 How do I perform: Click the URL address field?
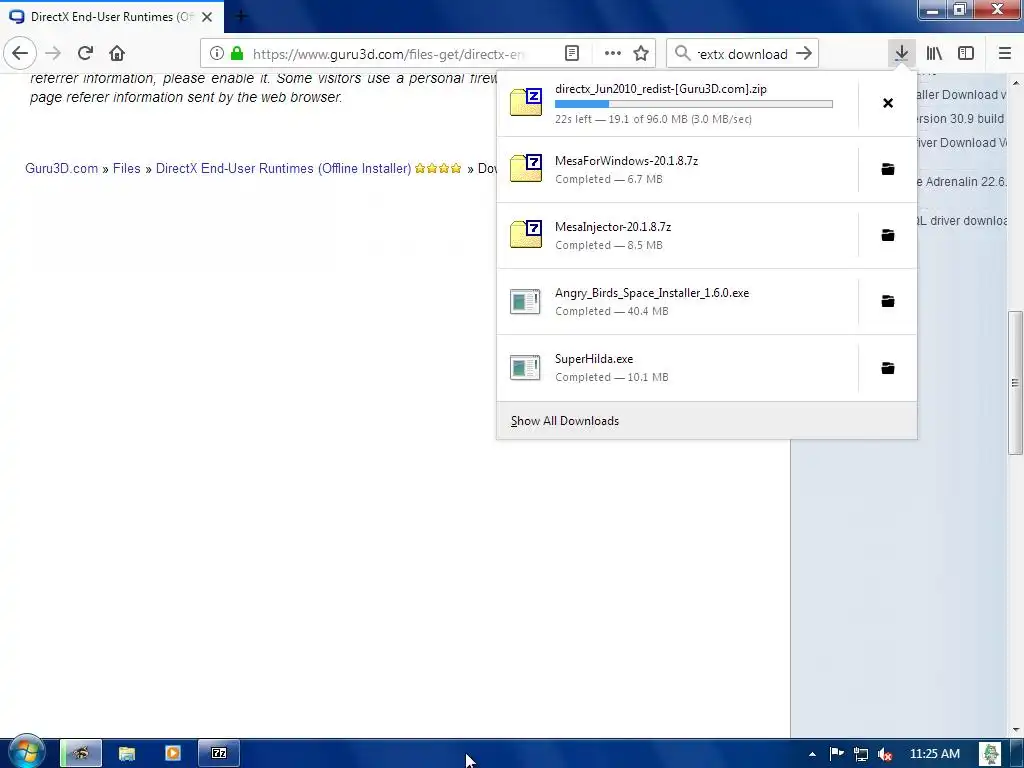pyautogui.click(x=389, y=54)
